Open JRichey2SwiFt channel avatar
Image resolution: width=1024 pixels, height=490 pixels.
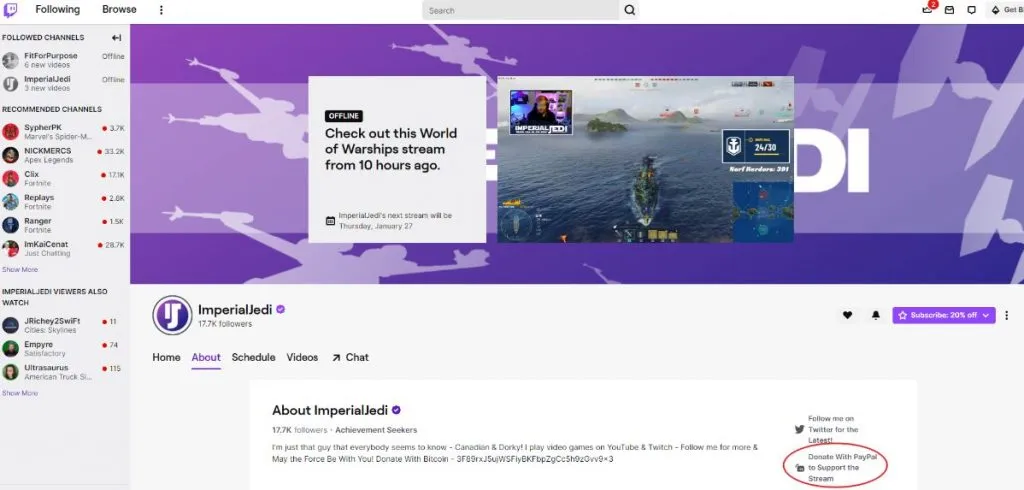point(10,325)
